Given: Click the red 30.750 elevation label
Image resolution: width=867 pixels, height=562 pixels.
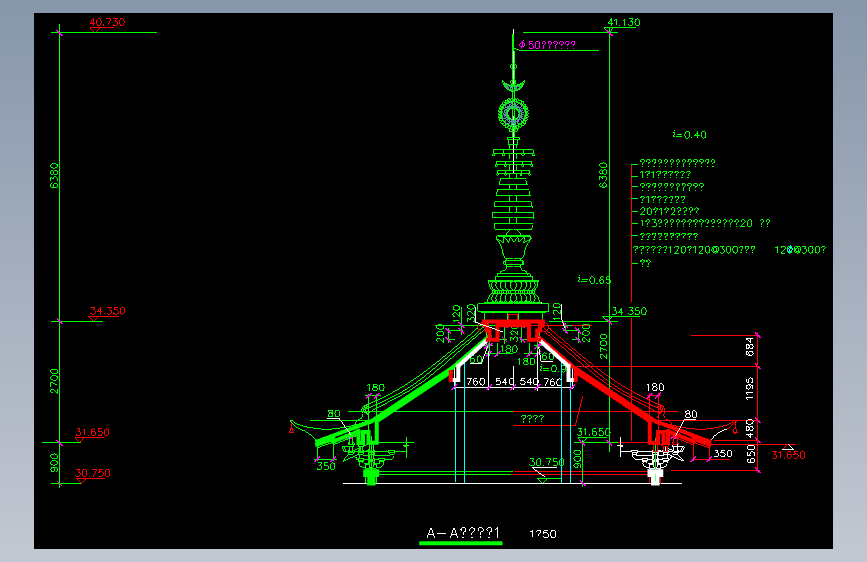Looking at the screenshot, I should click(x=93, y=473).
